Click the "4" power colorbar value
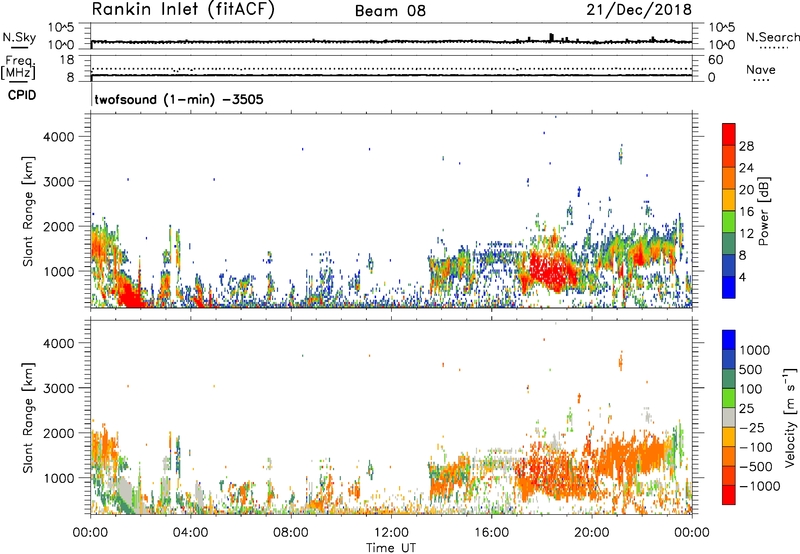 [x=743, y=278]
